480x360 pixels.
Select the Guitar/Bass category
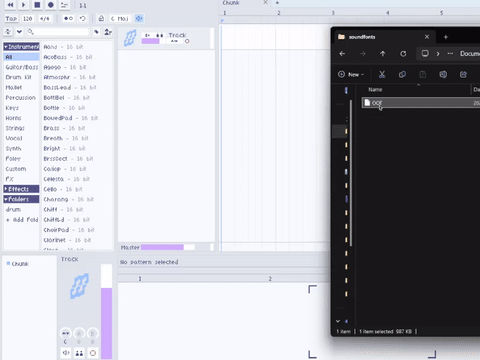[21, 67]
